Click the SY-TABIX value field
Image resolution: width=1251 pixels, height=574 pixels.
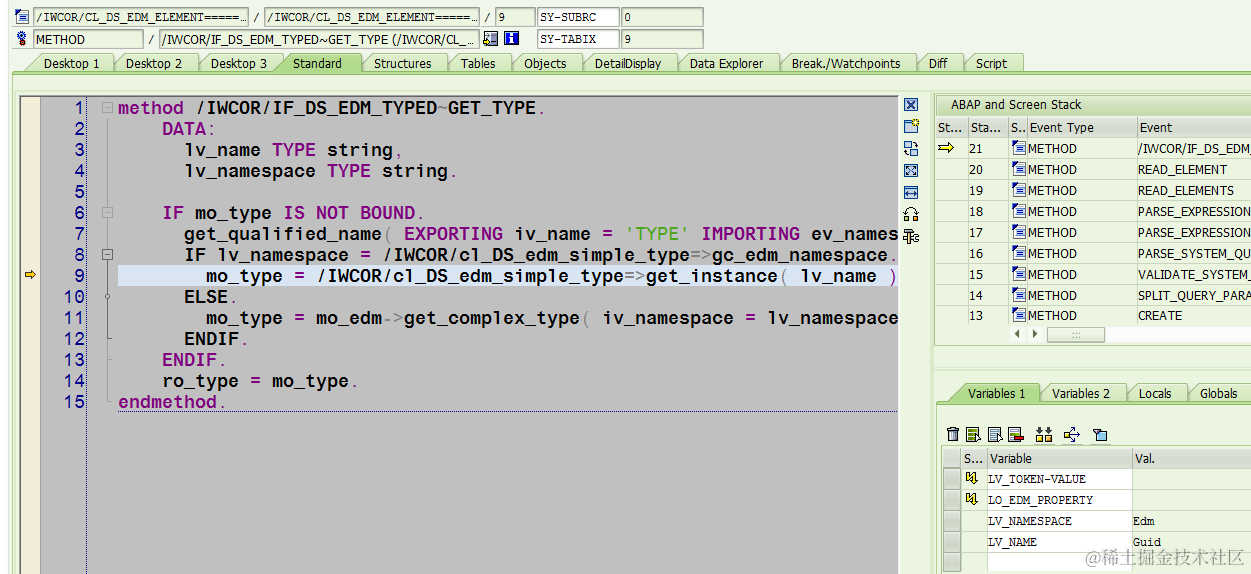[662, 39]
